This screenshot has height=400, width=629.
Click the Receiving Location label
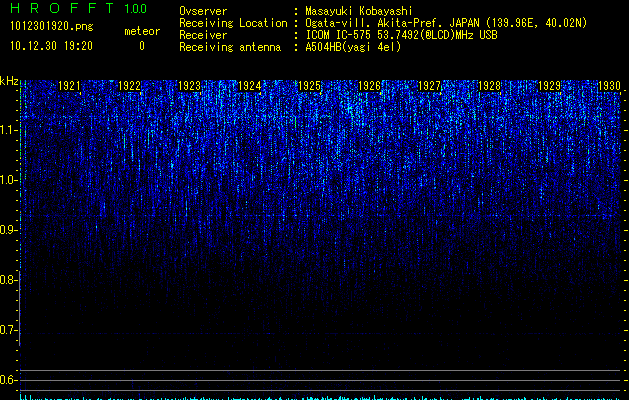click(233, 23)
